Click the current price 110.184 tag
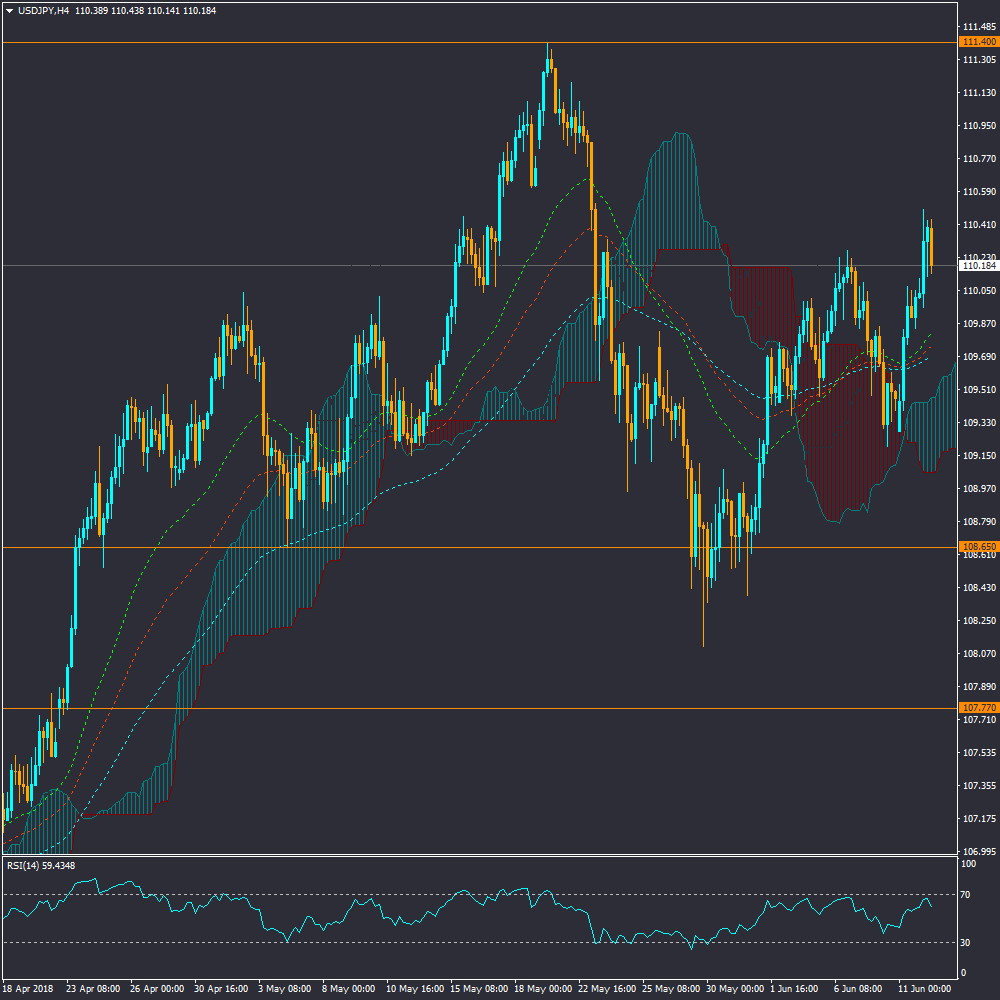This screenshot has width=1000, height=1000. 977,266
